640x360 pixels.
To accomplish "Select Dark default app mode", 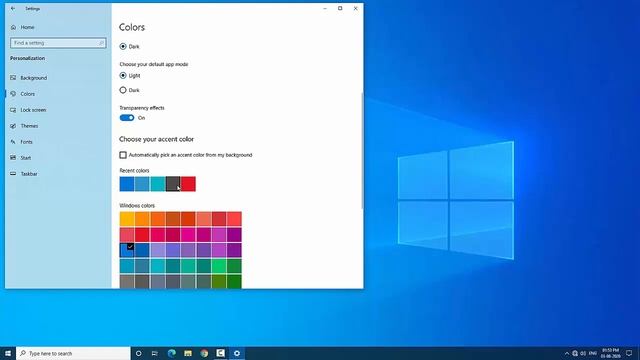I will 123,90.
